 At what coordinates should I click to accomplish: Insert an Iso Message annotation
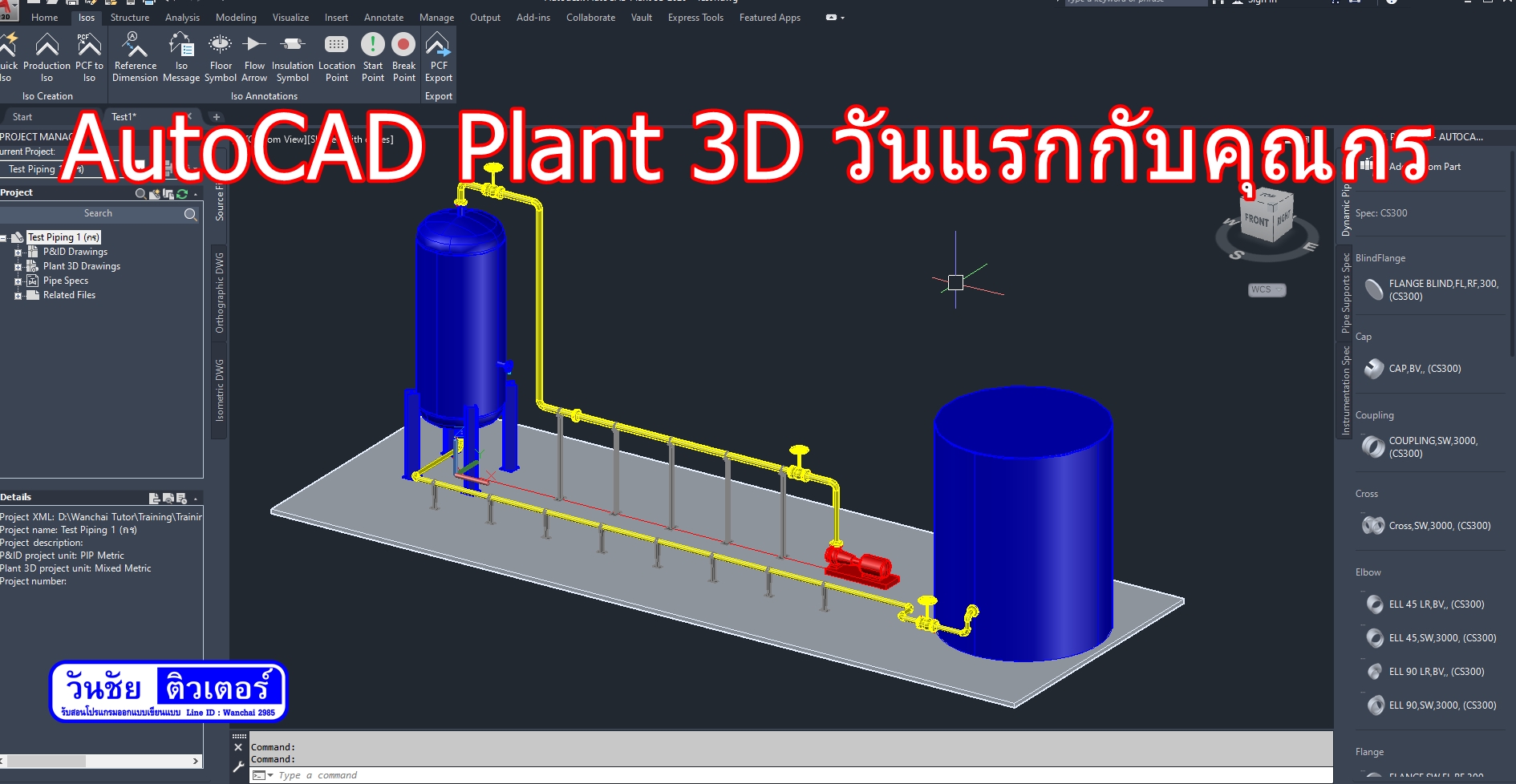click(x=181, y=57)
